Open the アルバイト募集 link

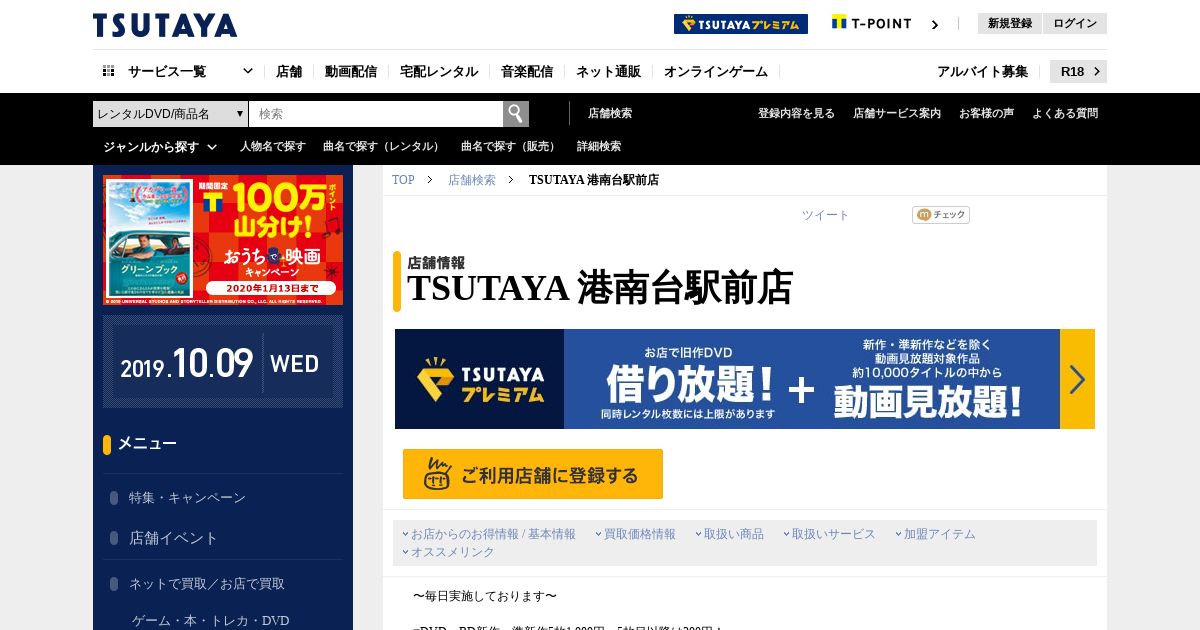point(982,72)
